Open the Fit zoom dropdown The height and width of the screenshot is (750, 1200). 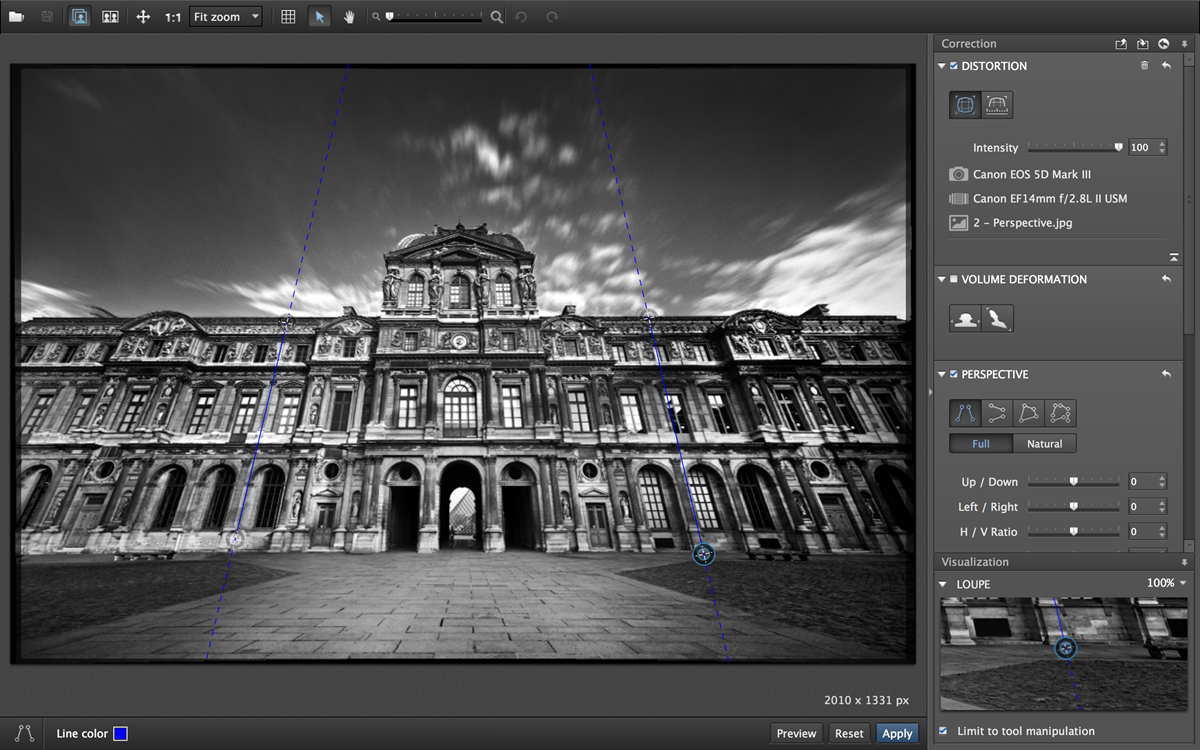(225, 17)
